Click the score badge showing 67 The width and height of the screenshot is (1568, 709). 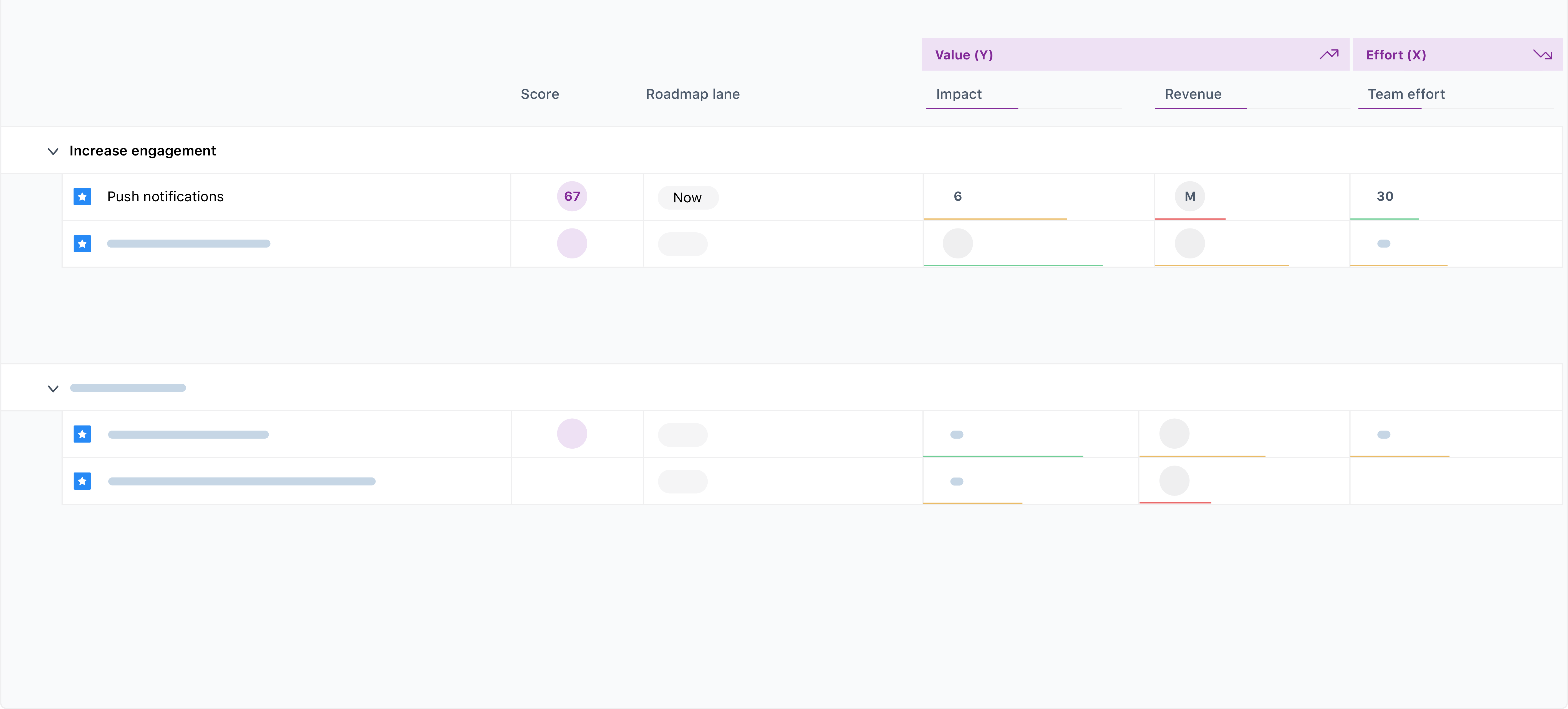tap(572, 197)
